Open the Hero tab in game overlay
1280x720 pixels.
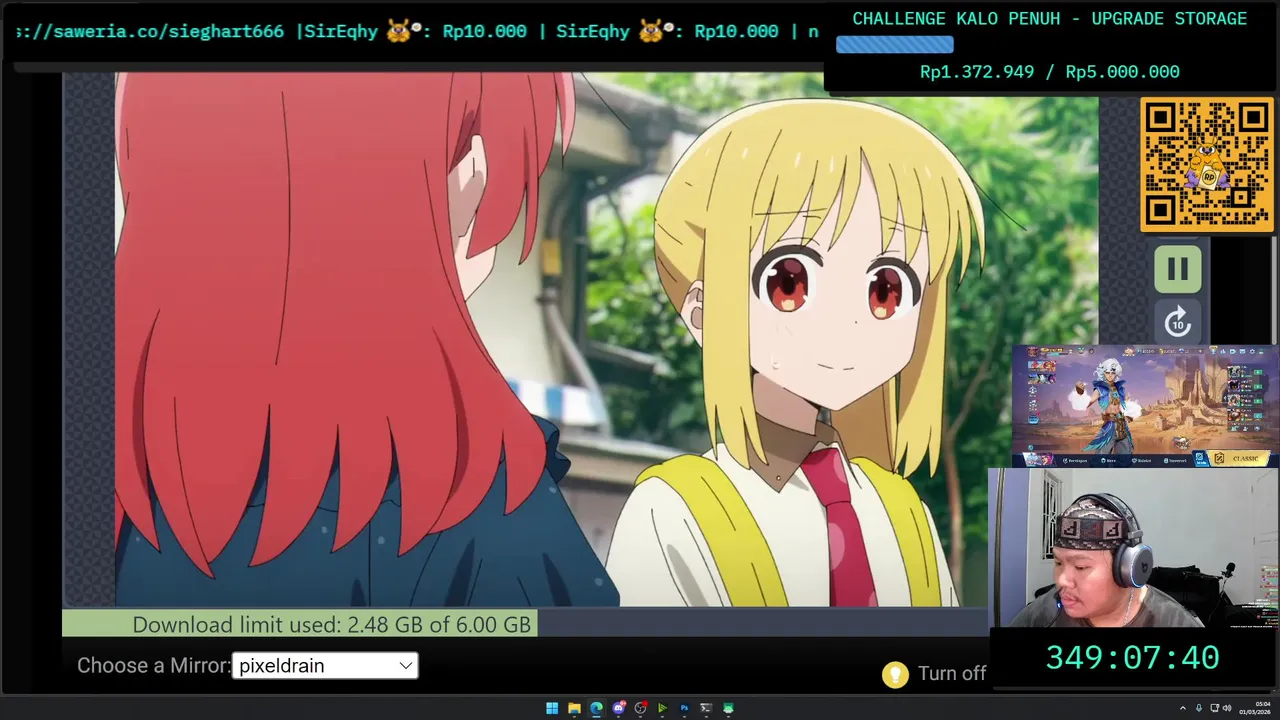pyautogui.click(x=1108, y=460)
